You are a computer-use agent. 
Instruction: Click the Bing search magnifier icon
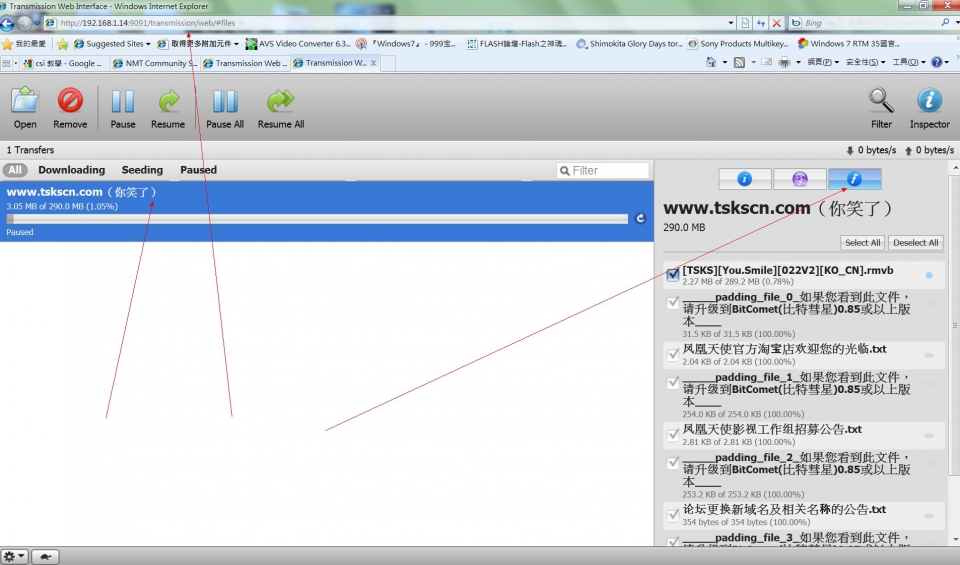(945, 23)
